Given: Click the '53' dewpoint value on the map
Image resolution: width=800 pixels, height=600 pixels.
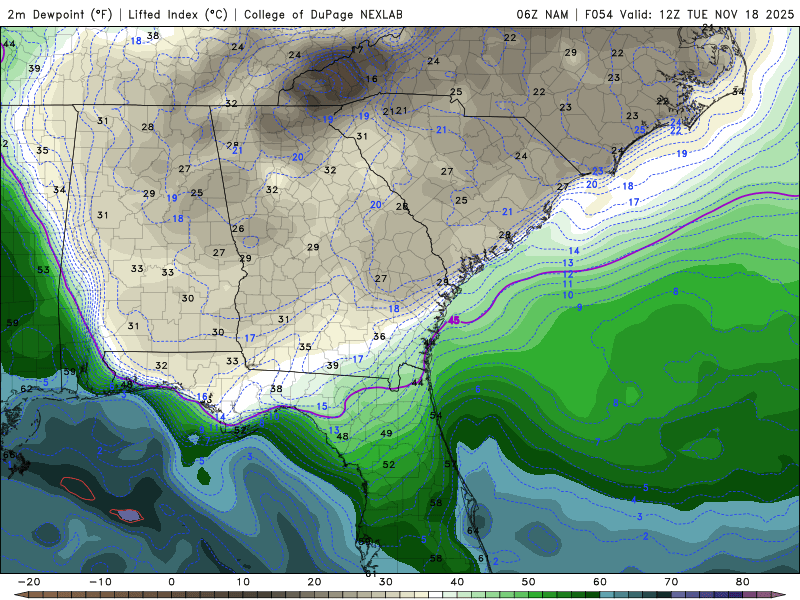Looking at the screenshot, I should tap(43, 269).
